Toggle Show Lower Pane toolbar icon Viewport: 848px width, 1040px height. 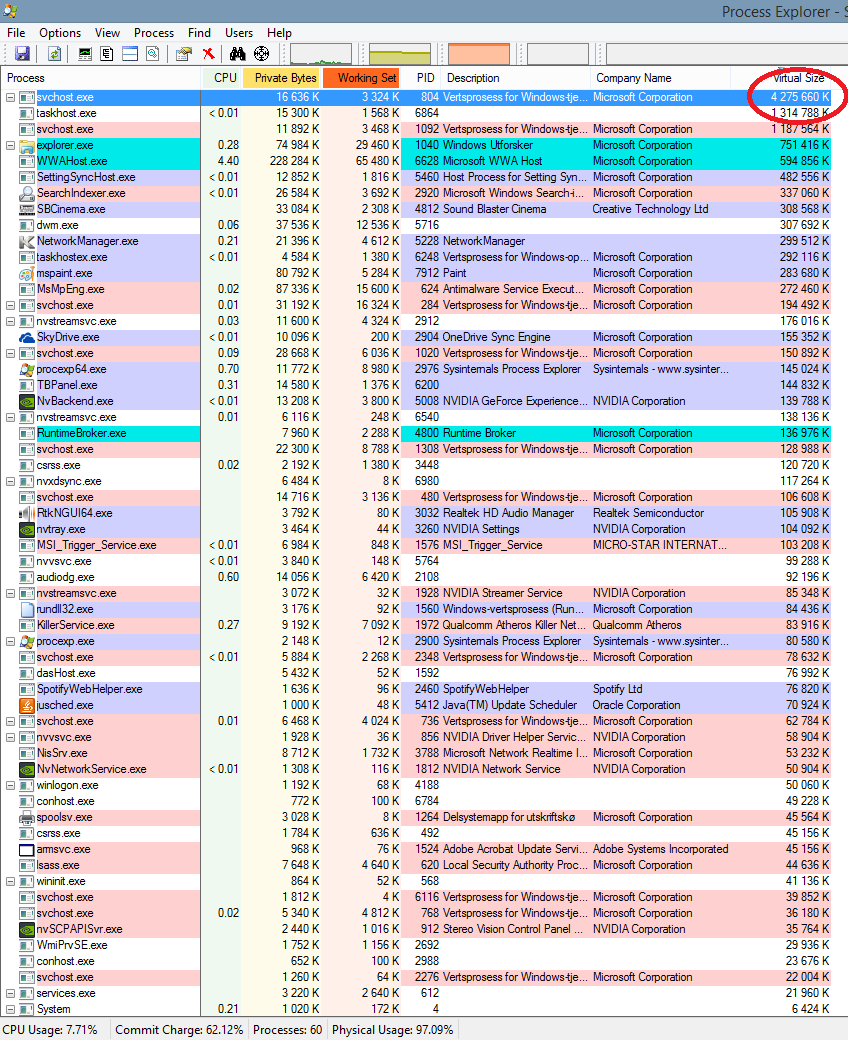click(x=130, y=54)
